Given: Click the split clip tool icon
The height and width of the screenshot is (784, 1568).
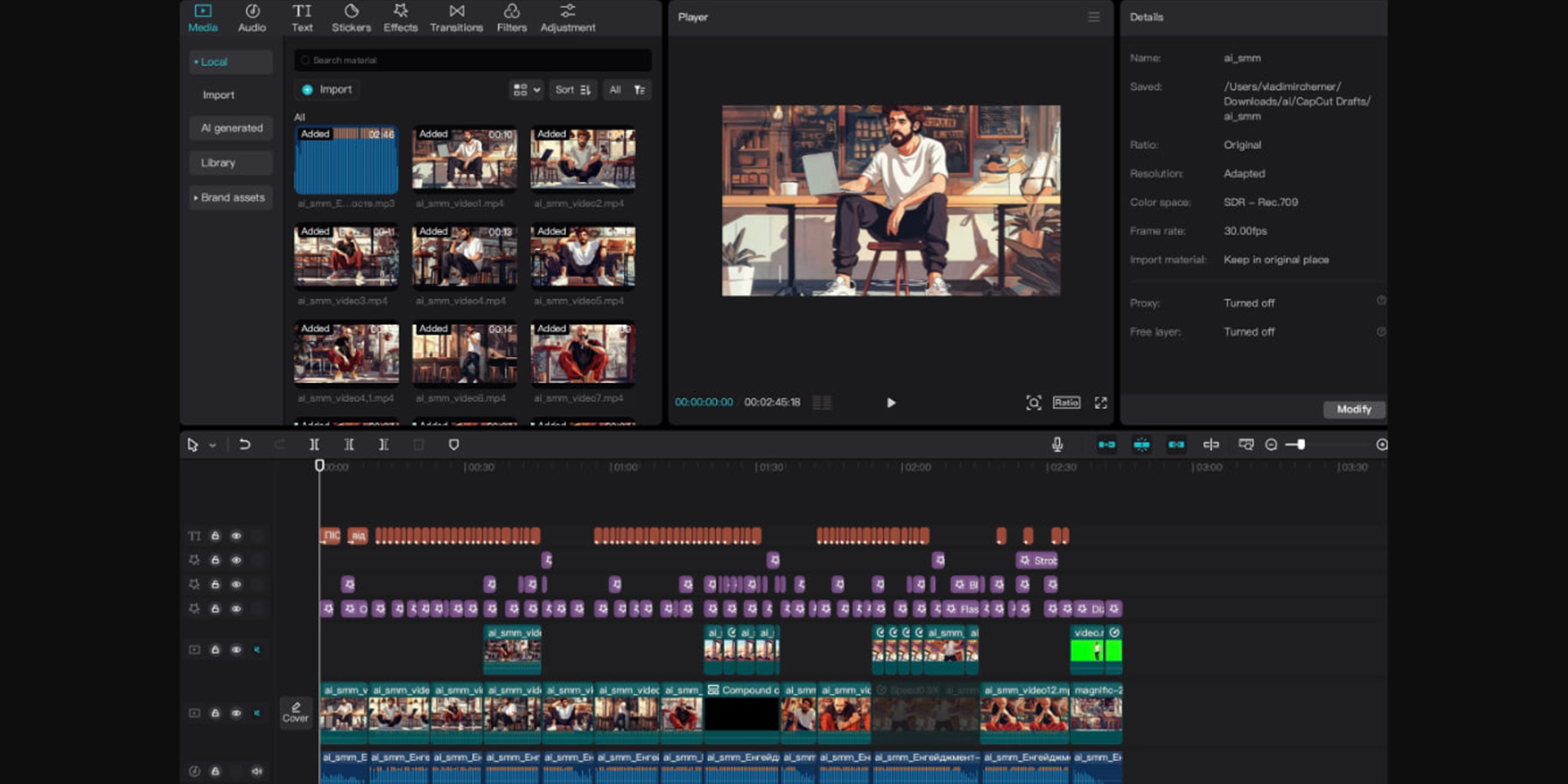Looking at the screenshot, I should [x=314, y=445].
